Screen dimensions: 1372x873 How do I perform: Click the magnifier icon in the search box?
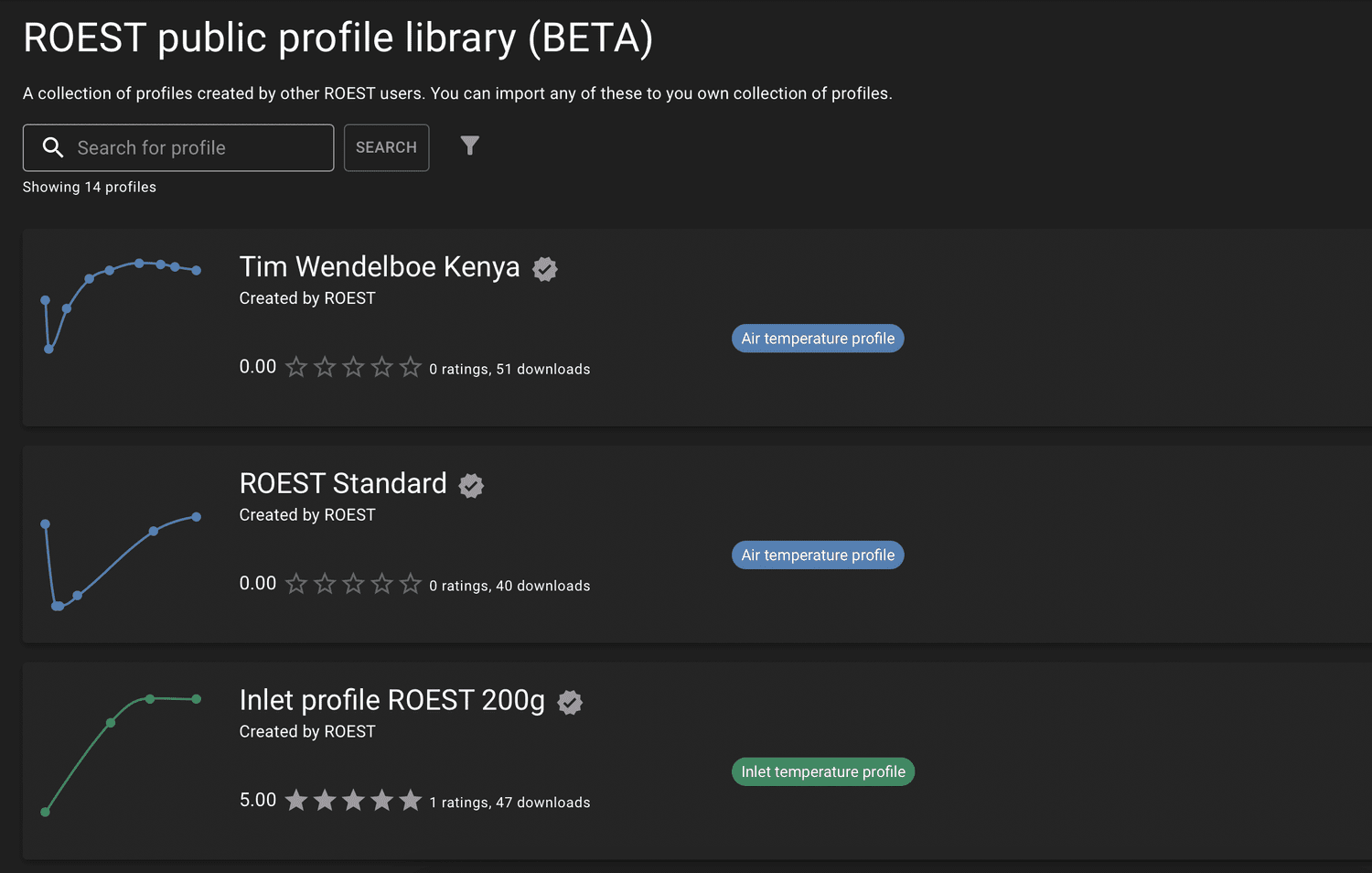pos(53,147)
